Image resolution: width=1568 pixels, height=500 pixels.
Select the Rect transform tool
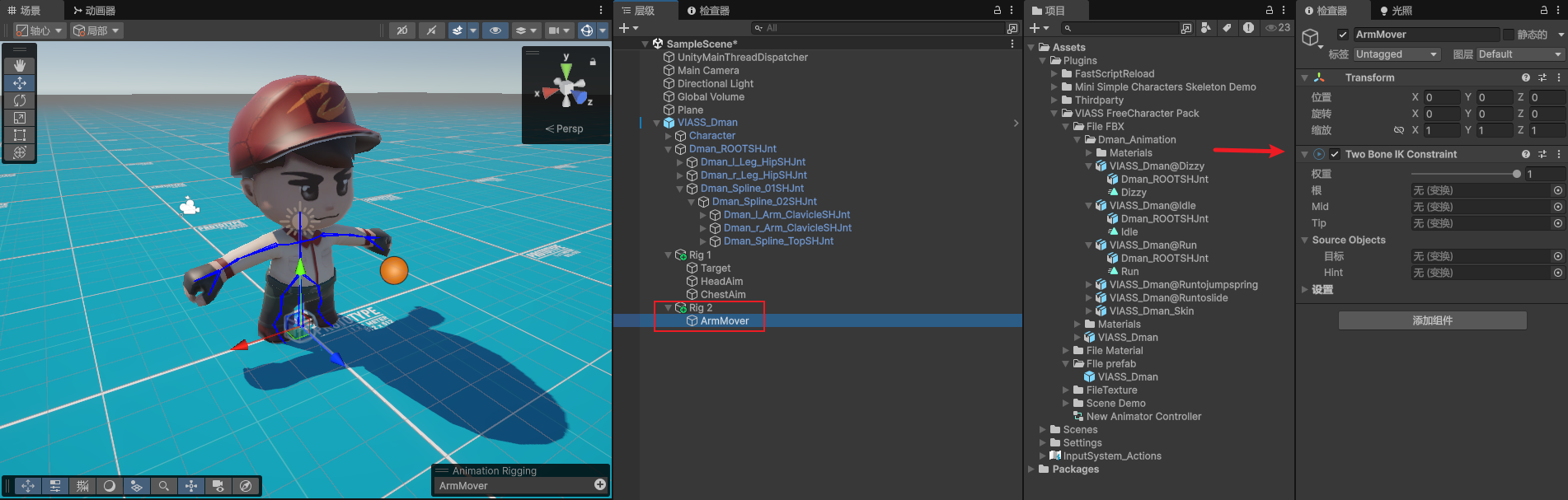tap(20, 134)
